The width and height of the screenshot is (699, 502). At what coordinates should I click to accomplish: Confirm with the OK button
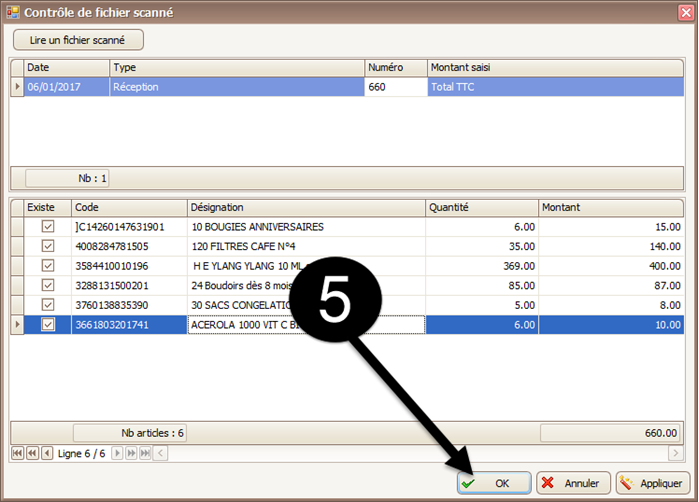click(494, 483)
